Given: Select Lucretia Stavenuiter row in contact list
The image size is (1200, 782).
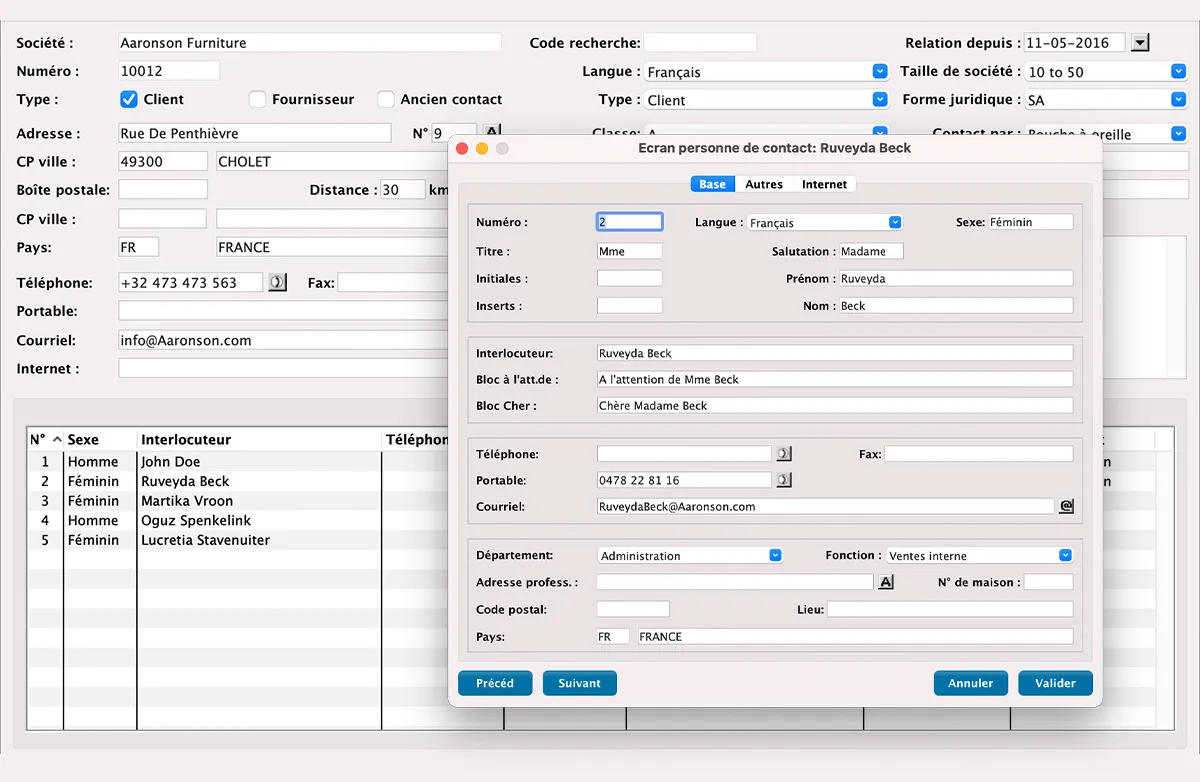Looking at the screenshot, I should point(205,540).
